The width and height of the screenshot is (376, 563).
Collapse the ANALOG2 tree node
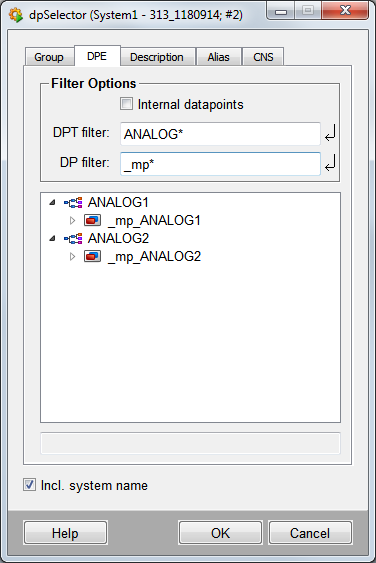pyautogui.click(x=52, y=238)
